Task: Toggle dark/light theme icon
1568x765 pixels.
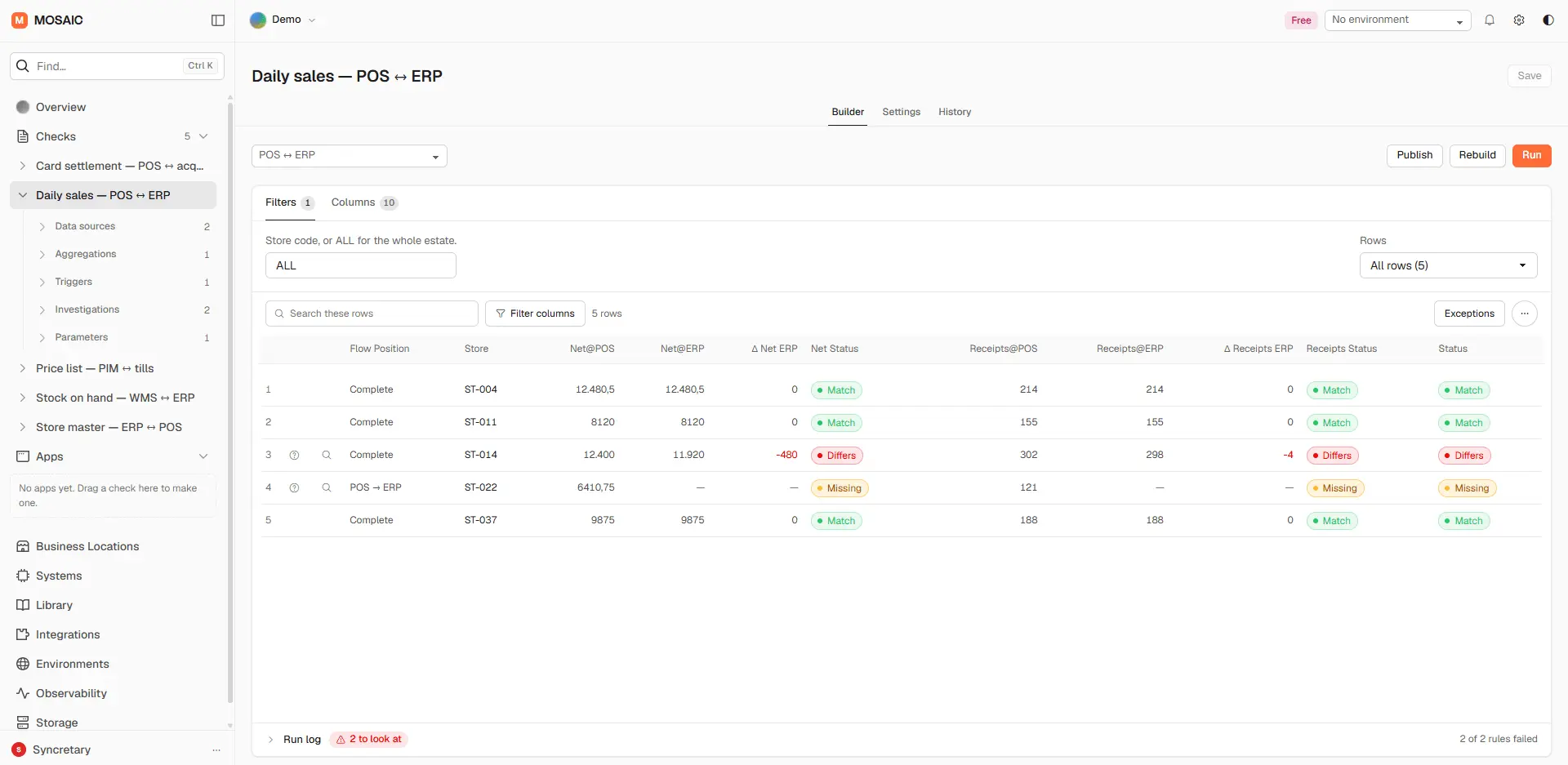Action: (1548, 20)
